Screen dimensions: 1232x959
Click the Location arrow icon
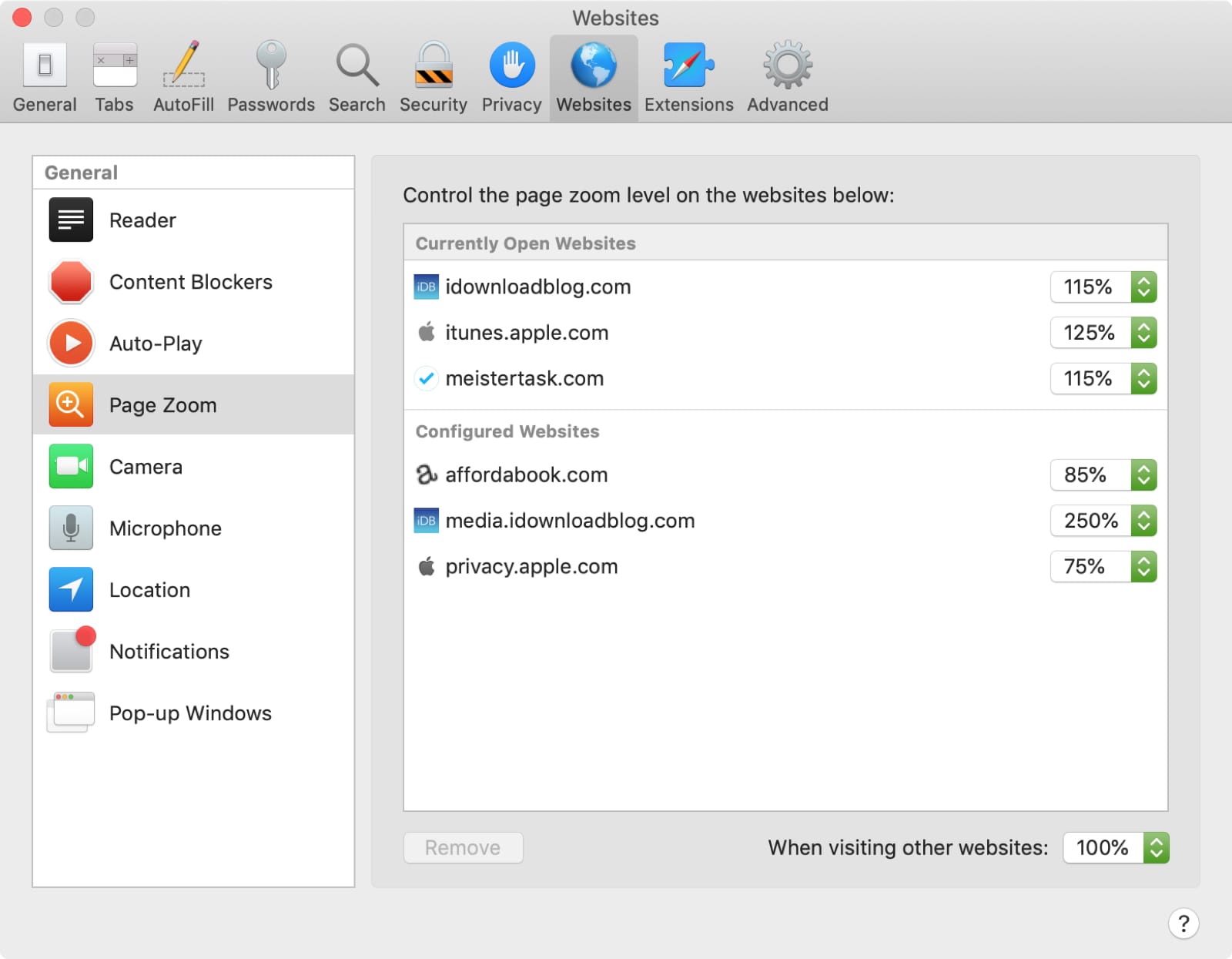(x=71, y=589)
